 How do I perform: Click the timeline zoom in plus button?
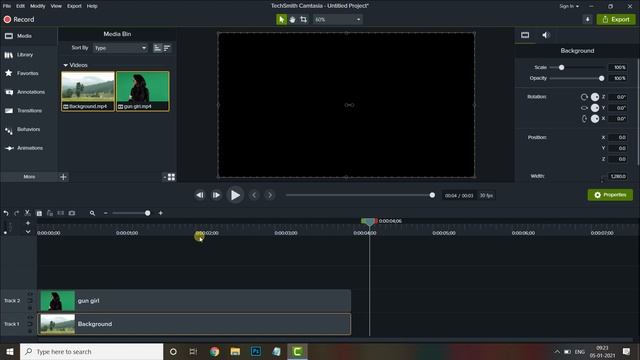click(x=160, y=213)
